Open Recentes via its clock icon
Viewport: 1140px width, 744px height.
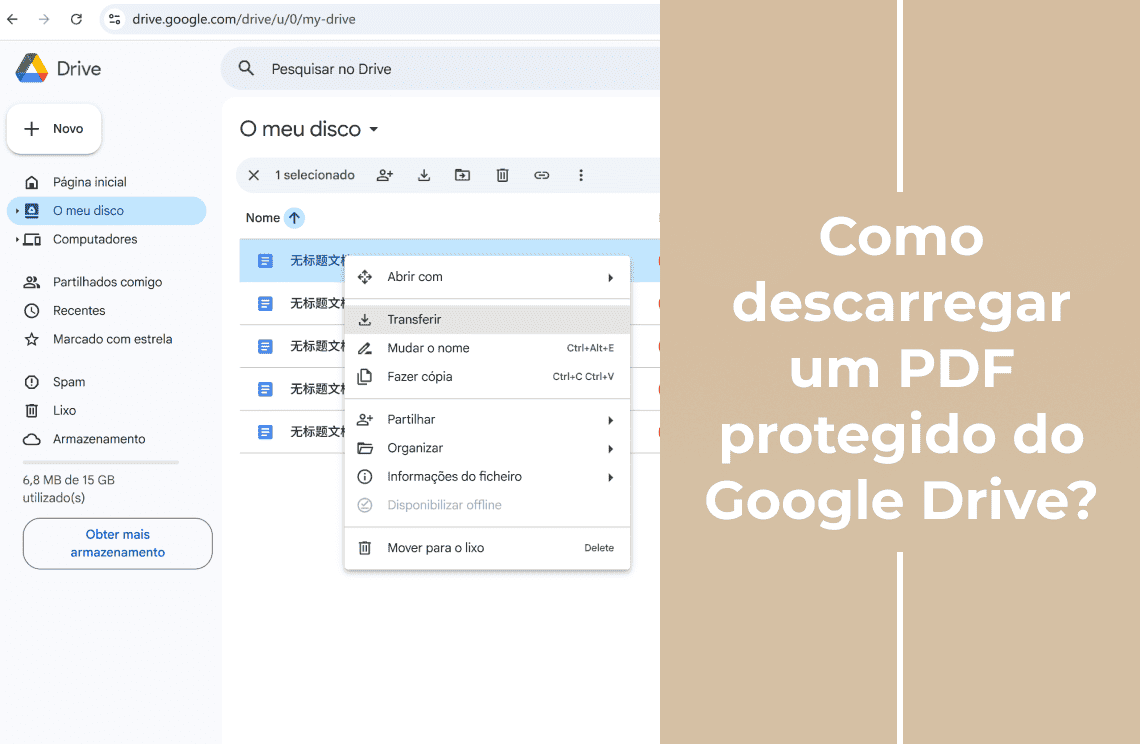coord(33,310)
